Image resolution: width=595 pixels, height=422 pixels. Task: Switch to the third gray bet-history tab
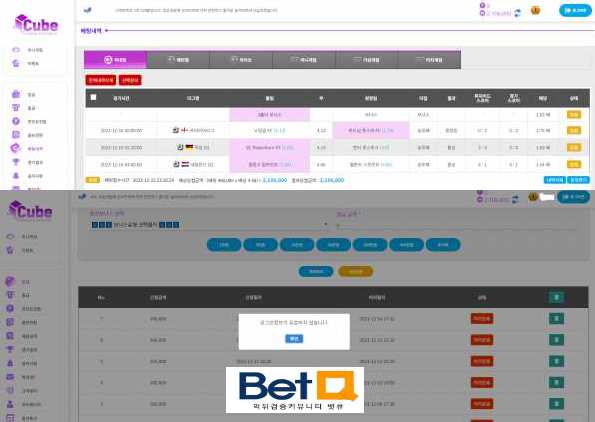pyautogui.click(x=241, y=60)
